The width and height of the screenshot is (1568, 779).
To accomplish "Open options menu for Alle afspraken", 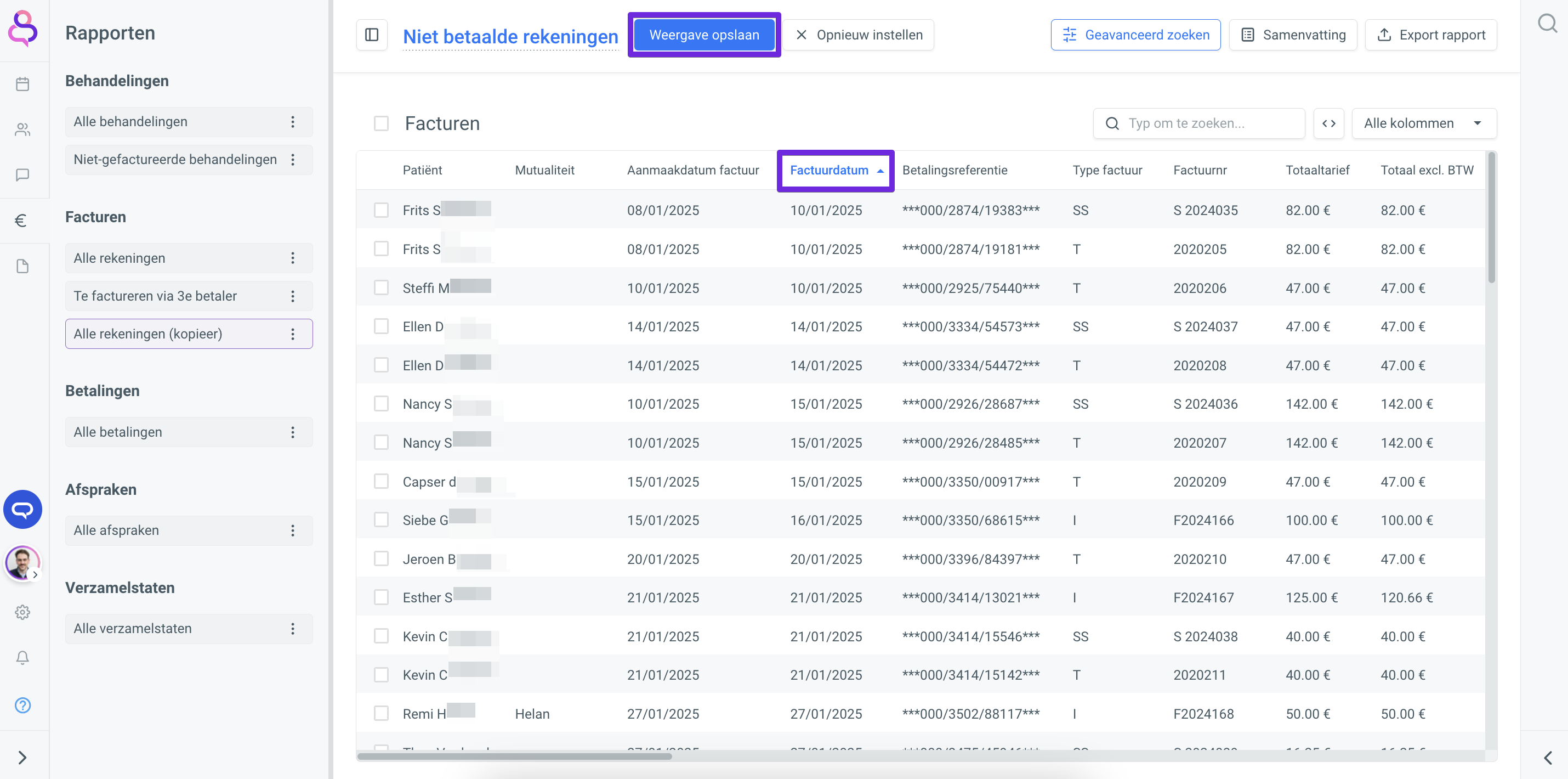I will 293,530.
